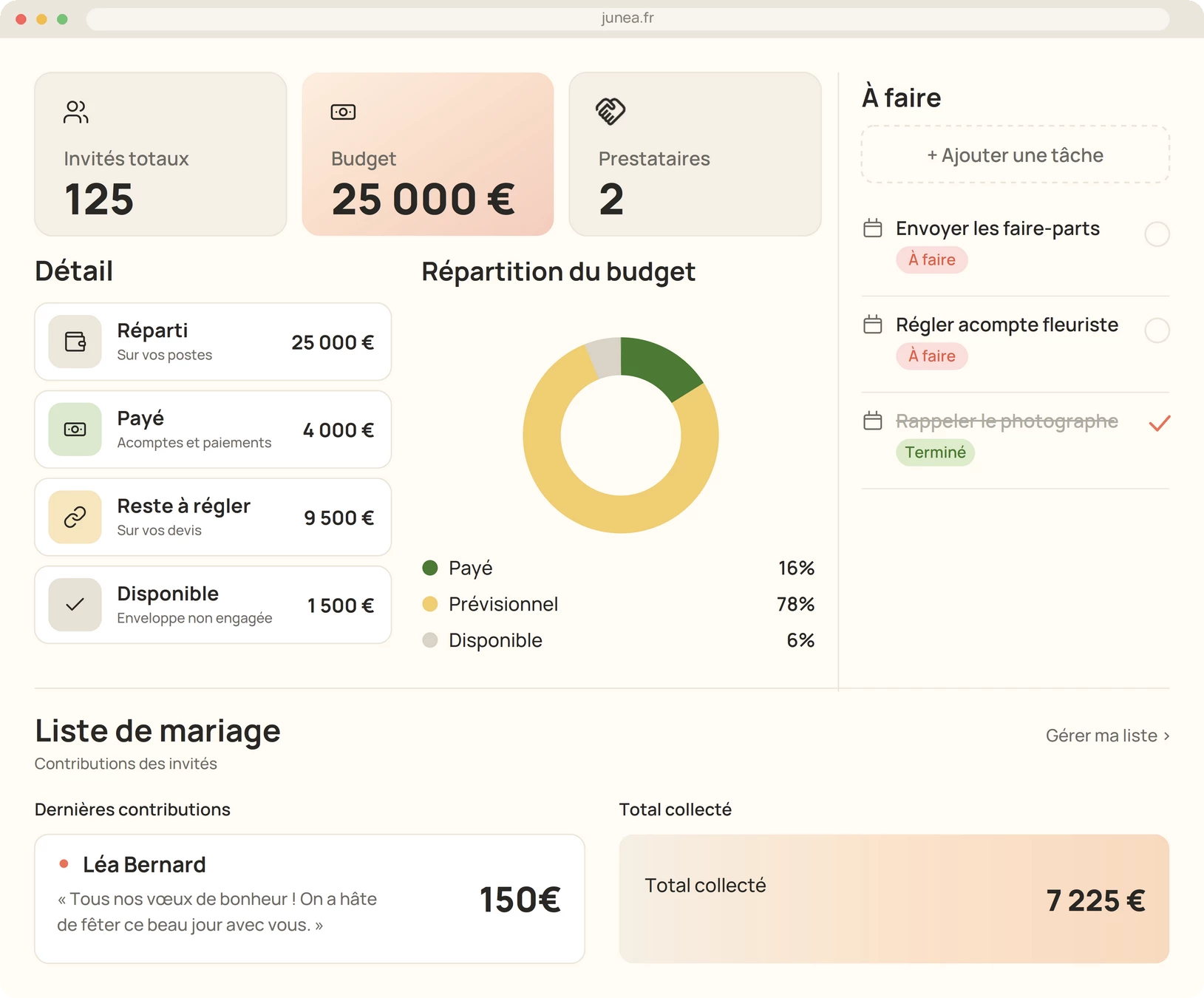The image size is (1204, 998).
Task: Mark Envoyer les faire-parts as done
Action: tap(1157, 234)
